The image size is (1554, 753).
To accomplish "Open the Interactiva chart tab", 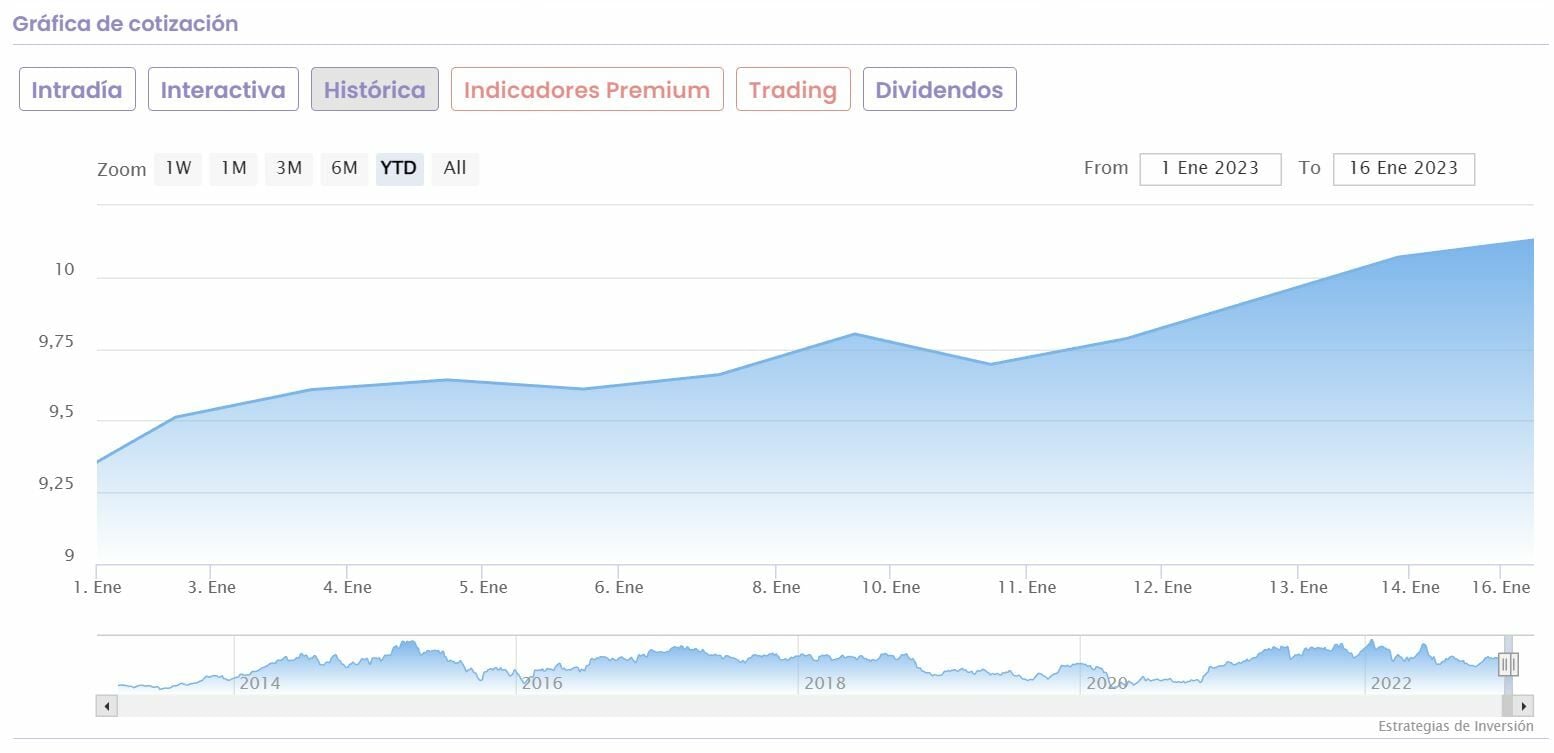I will pyautogui.click(x=223, y=90).
